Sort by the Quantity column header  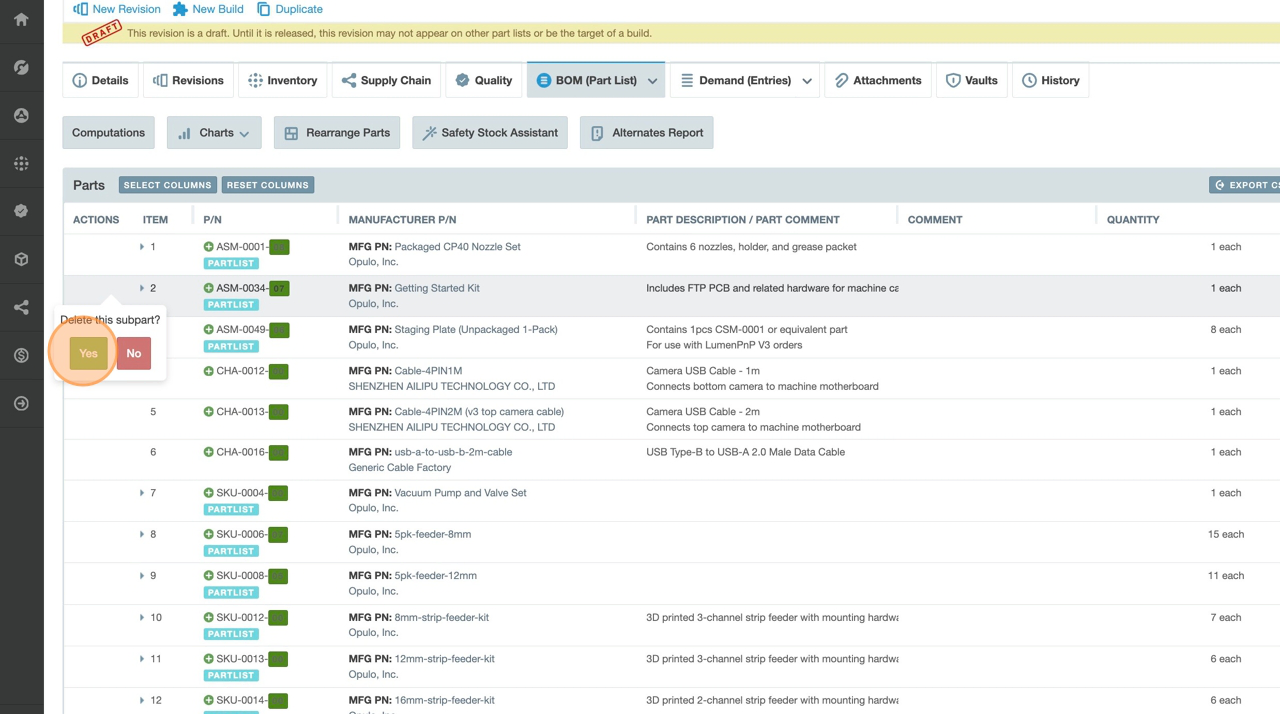(1132, 219)
